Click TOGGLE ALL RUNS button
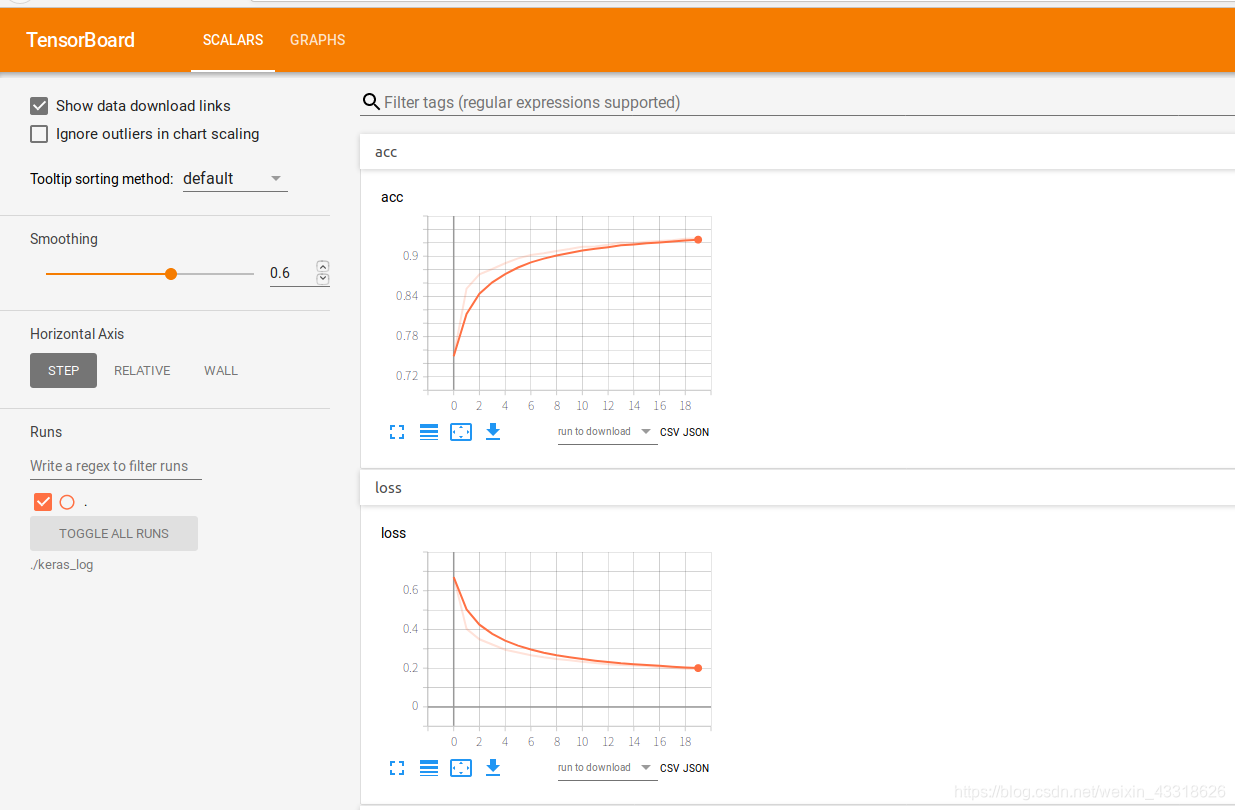This screenshot has width=1235, height=810. click(114, 533)
